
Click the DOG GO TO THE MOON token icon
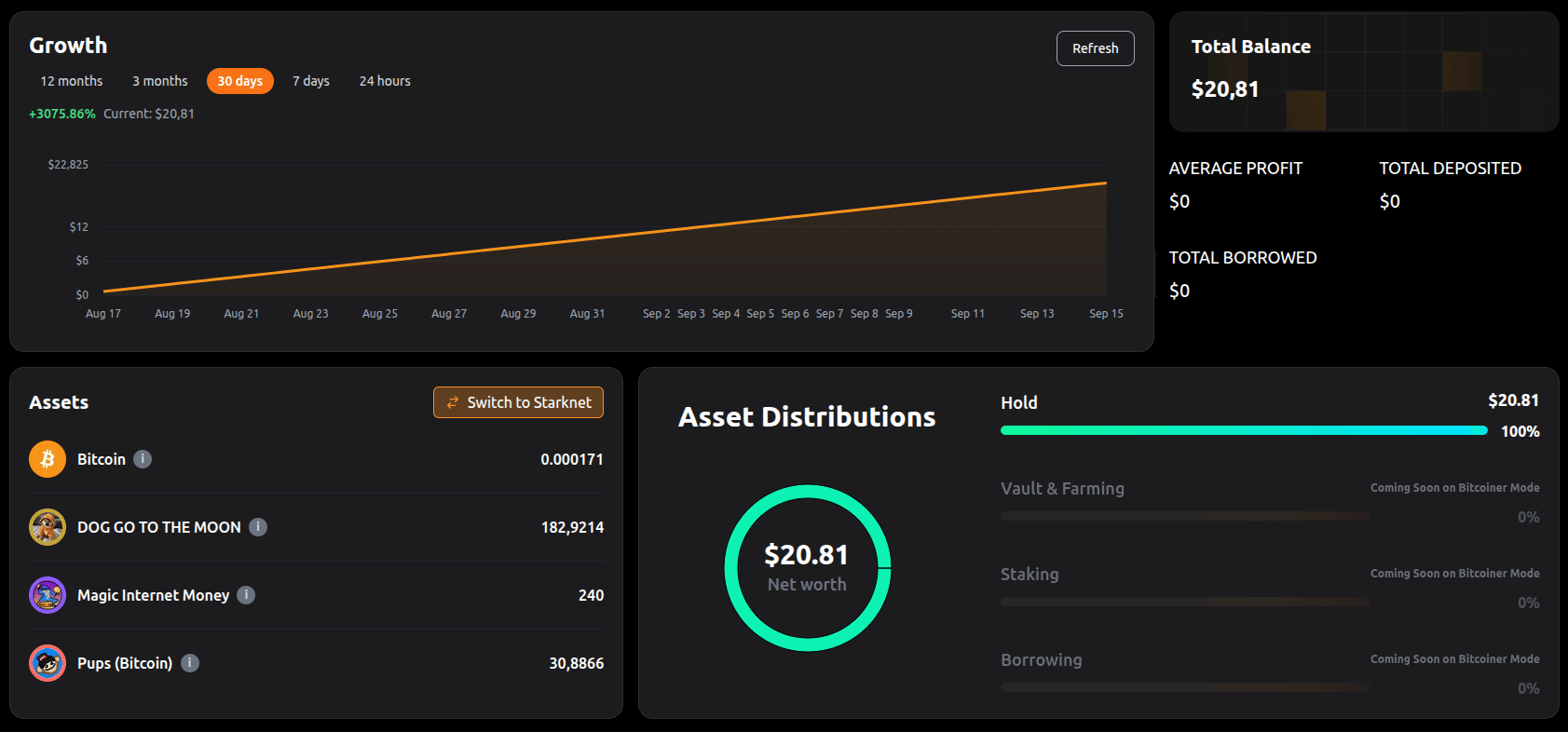click(48, 527)
